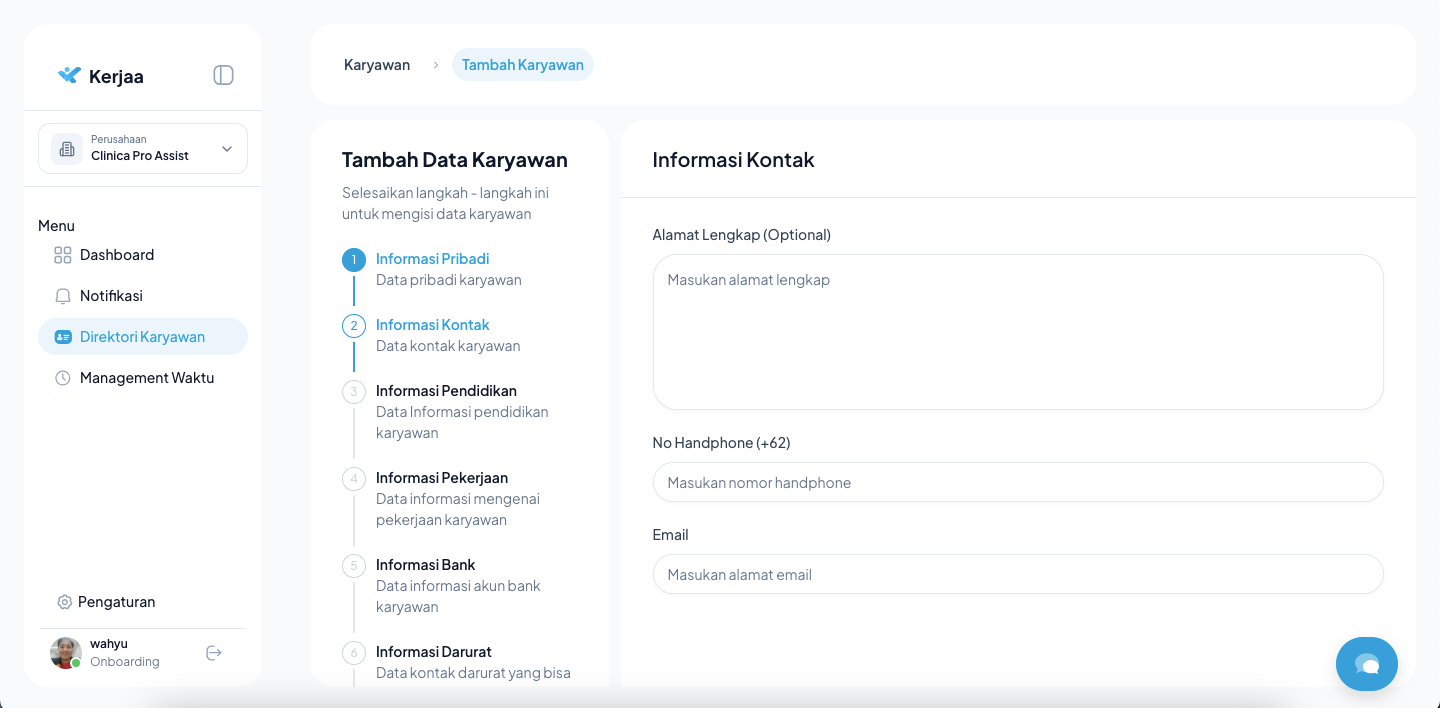Open the chat support bubble
1440x708 pixels.
point(1366,664)
